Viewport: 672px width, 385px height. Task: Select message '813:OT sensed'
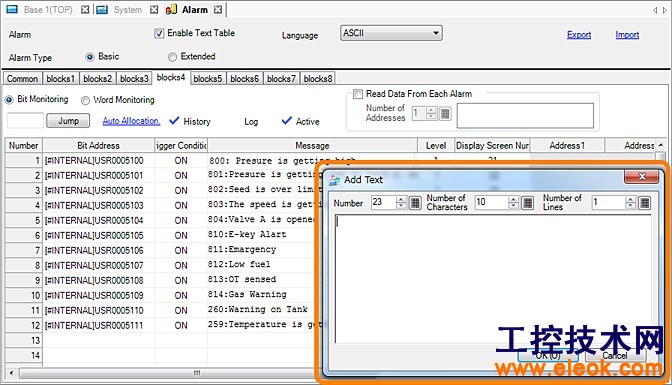point(242,280)
